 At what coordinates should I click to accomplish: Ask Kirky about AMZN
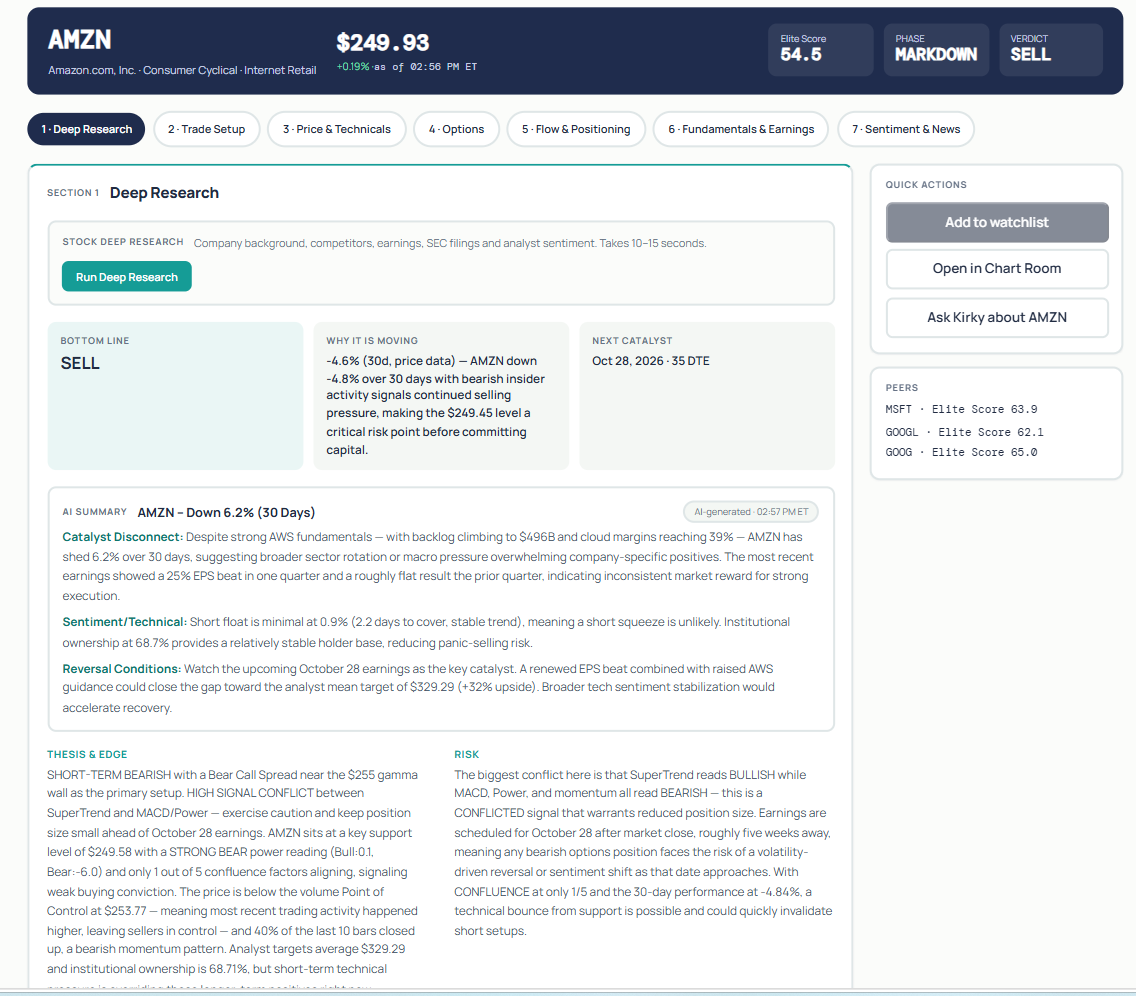click(997, 317)
